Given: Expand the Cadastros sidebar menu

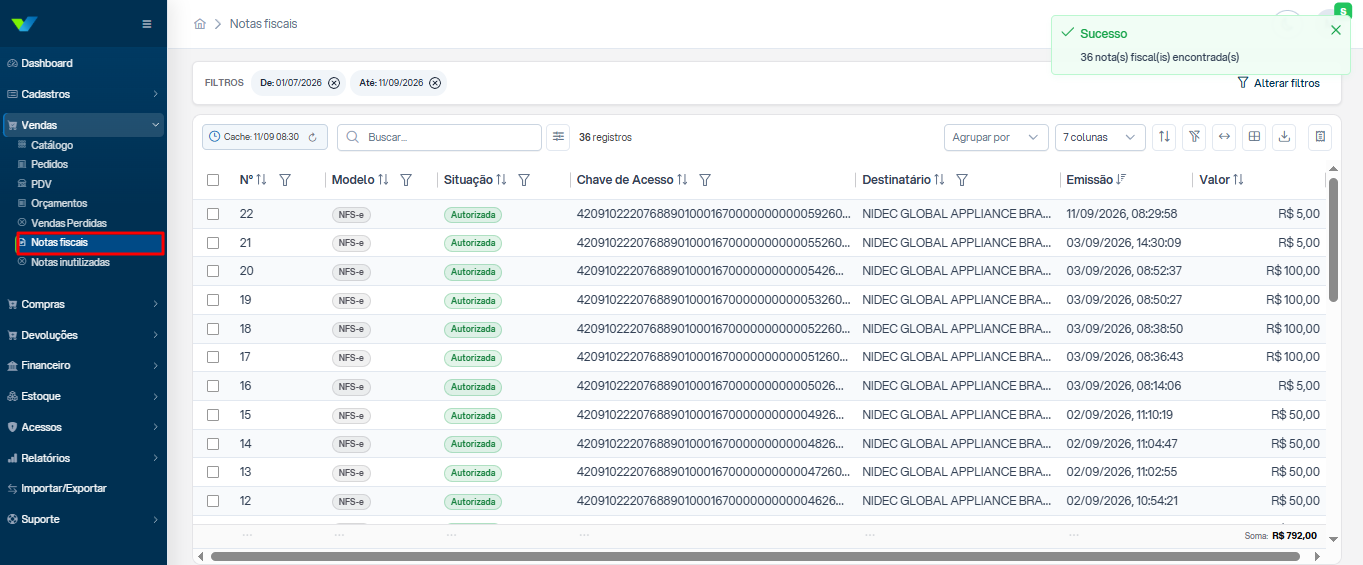Looking at the screenshot, I should click(x=83, y=94).
